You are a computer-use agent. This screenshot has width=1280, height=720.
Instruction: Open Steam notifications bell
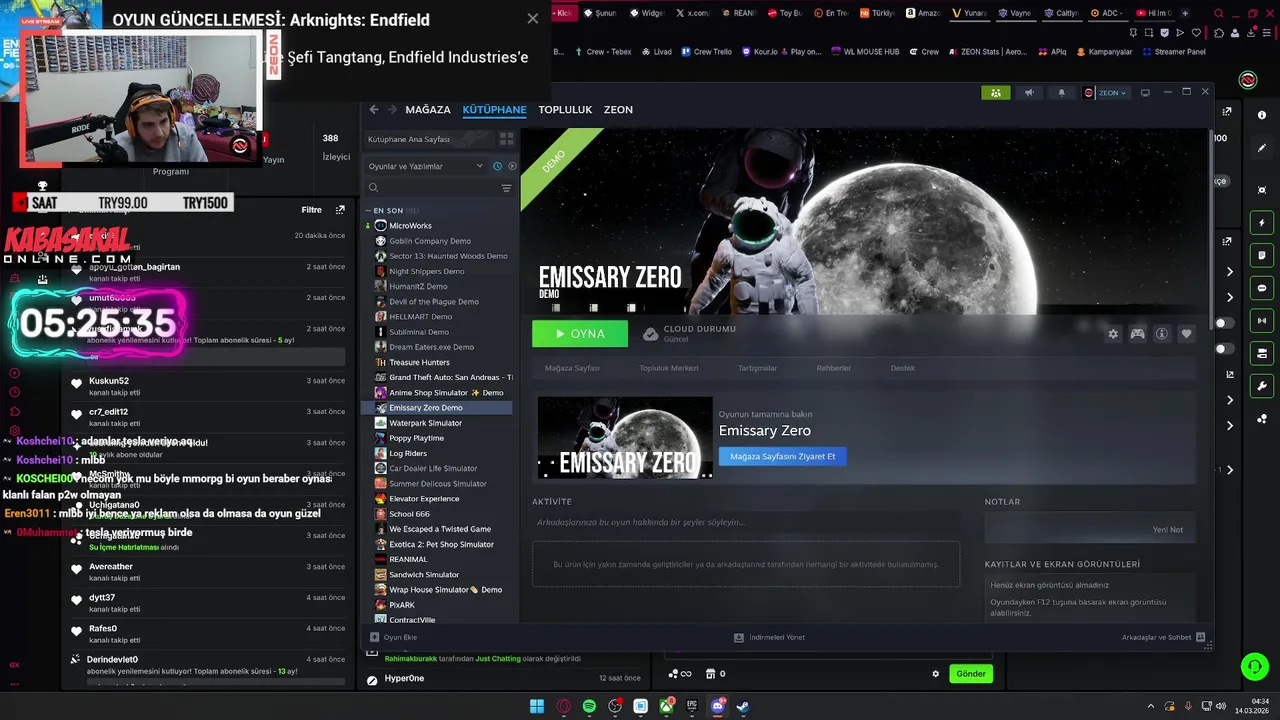(1061, 93)
